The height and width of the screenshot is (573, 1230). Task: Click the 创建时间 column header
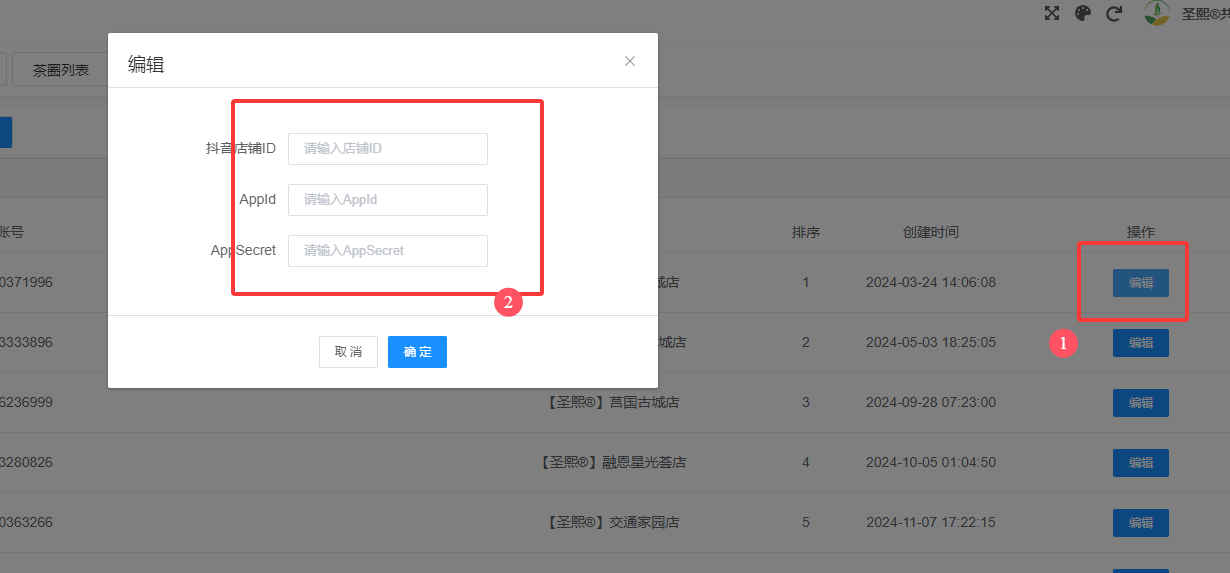(931, 232)
